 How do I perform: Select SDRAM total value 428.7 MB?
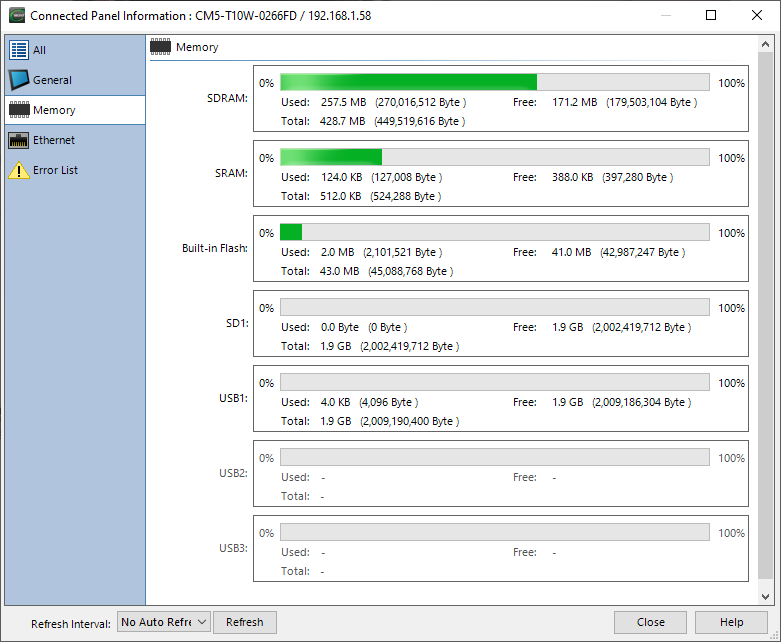coord(342,121)
